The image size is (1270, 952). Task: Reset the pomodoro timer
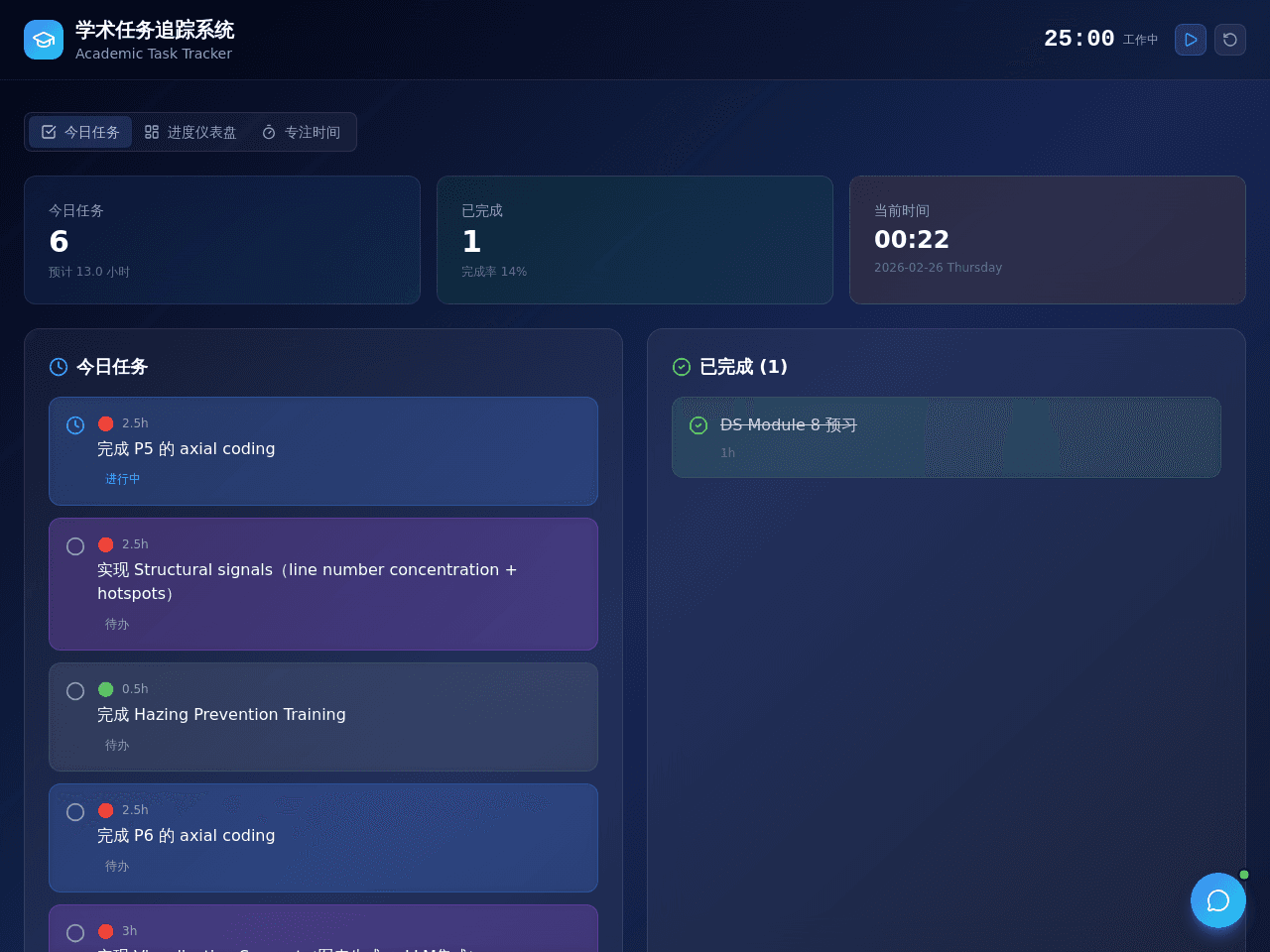coord(1230,40)
